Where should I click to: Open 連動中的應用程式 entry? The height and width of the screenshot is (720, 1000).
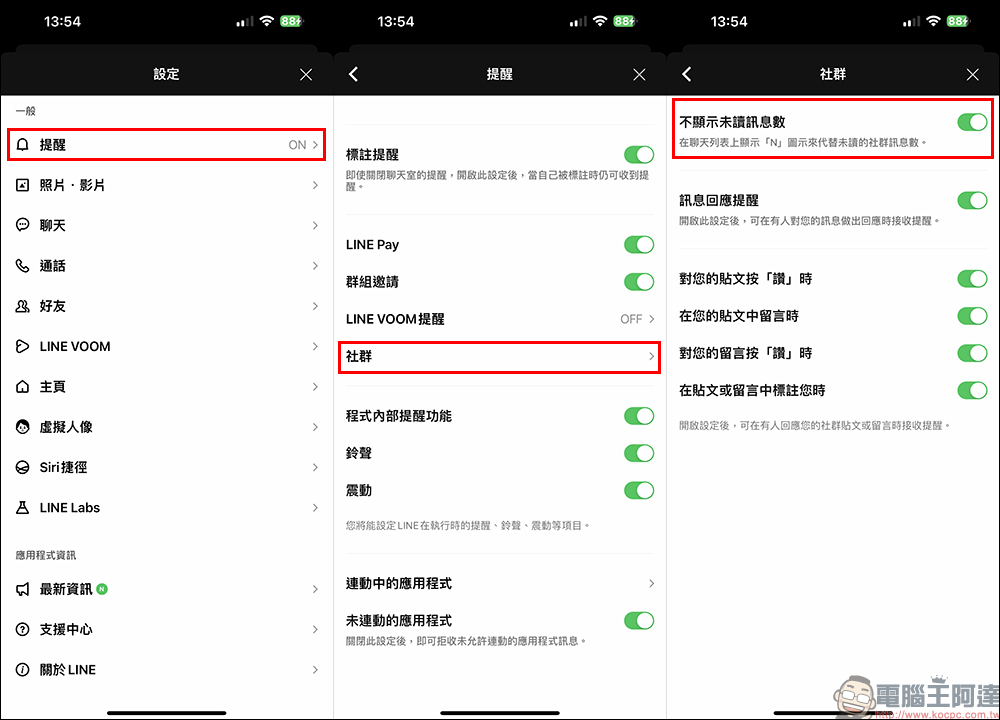click(500, 584)
